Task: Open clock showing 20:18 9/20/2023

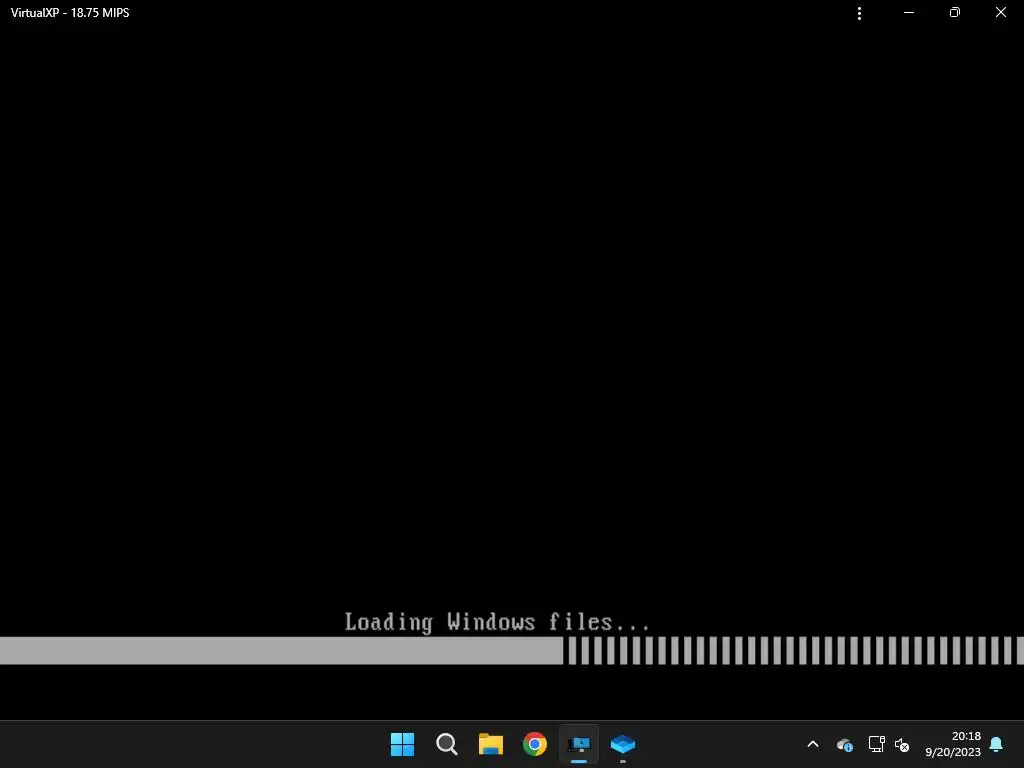Action: pyautogui.click(x=953, y=744)
